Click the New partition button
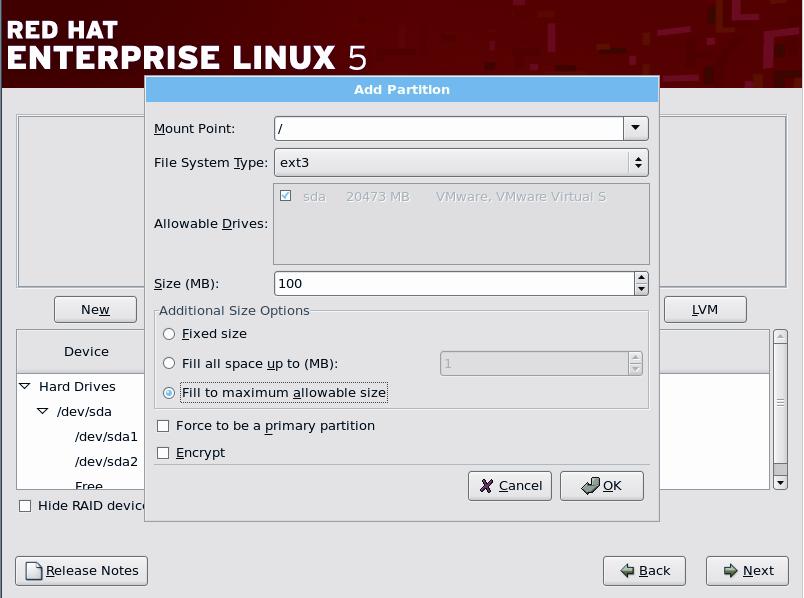Viewport: 804px width, 598px height. click(x=94, y=309)
